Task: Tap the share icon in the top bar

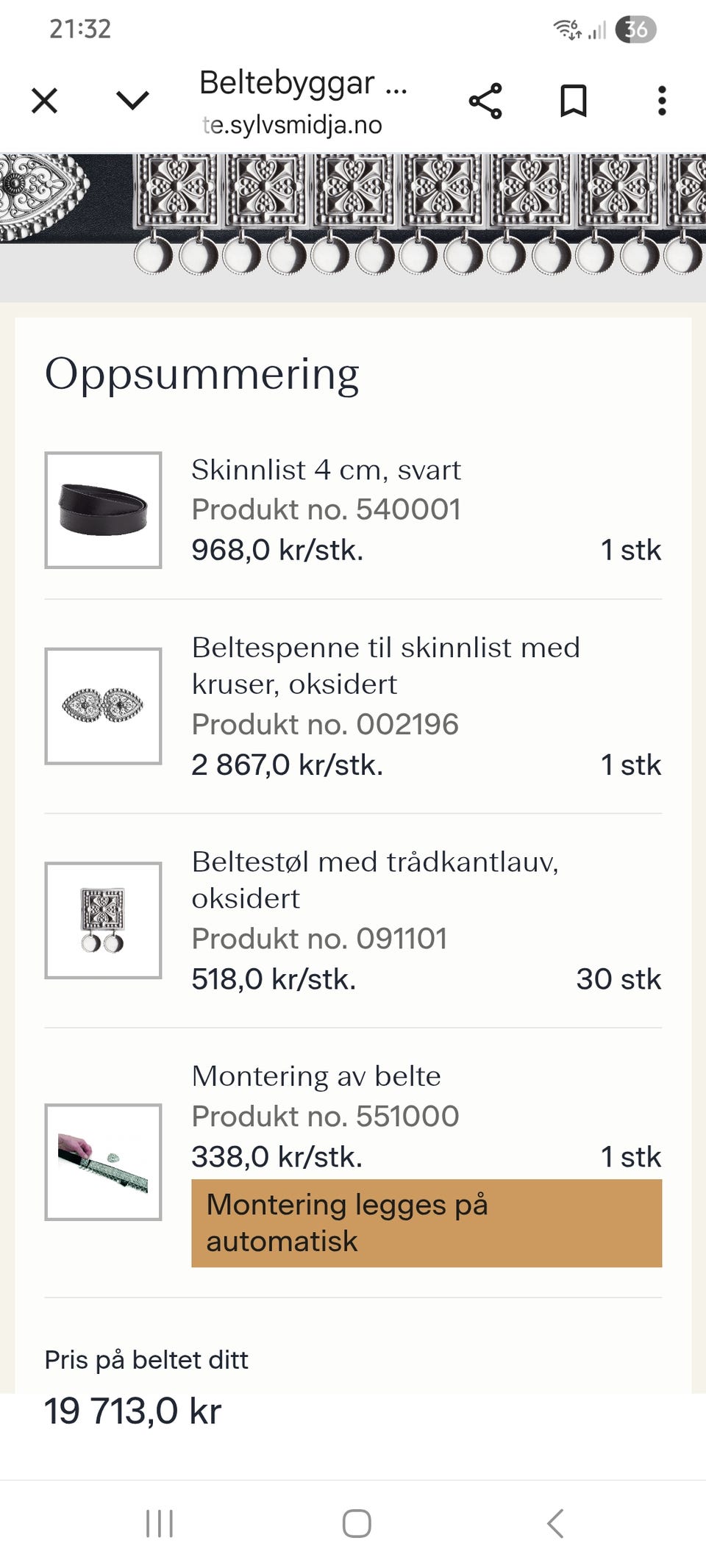Action: click(x=485, y=101)
